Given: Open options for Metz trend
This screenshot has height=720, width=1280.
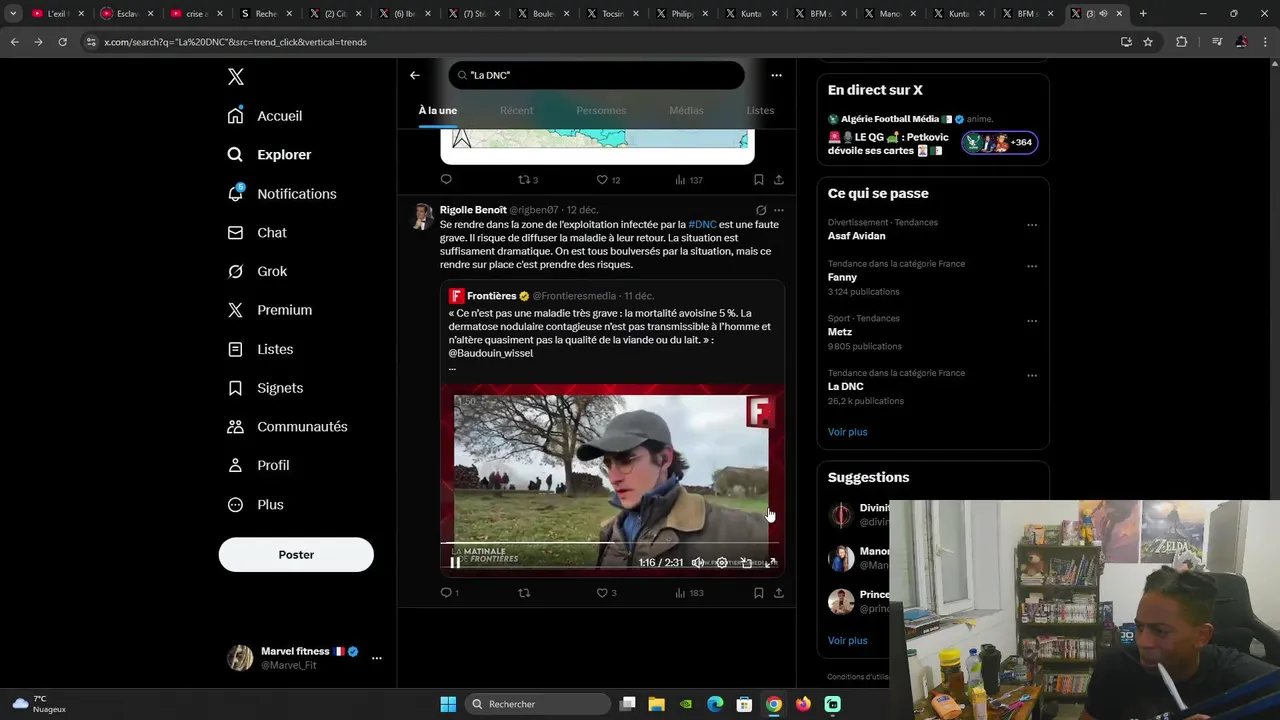Looking at the screenshot, I should pyautogui.click(x=1032, y=321).
